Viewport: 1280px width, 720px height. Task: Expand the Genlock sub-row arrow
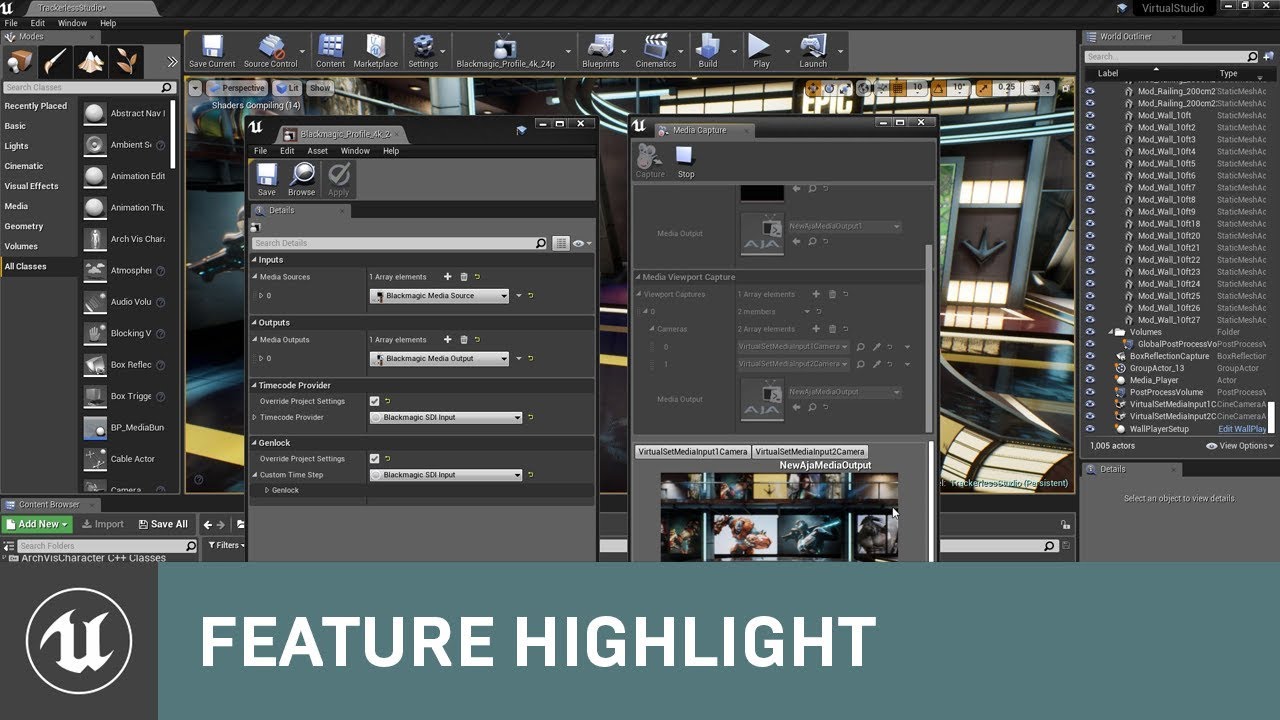coord(267,490)
